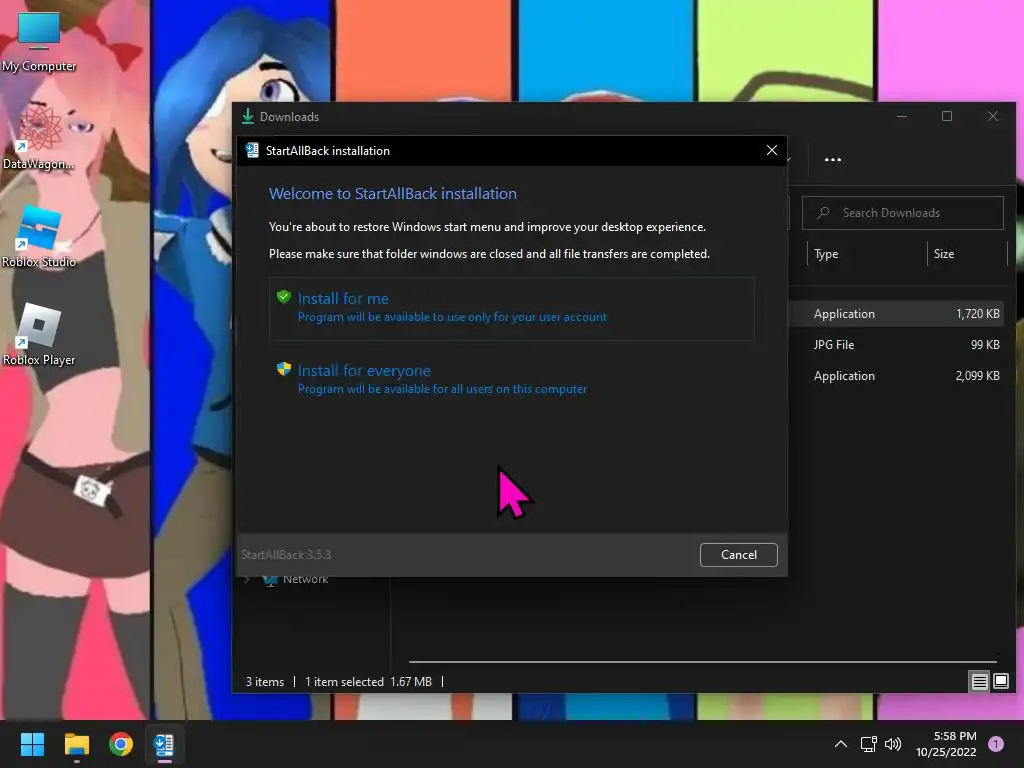The image size is (1024, 768).
Task: Focus the Search Downloads field
Action: [903, 213]
